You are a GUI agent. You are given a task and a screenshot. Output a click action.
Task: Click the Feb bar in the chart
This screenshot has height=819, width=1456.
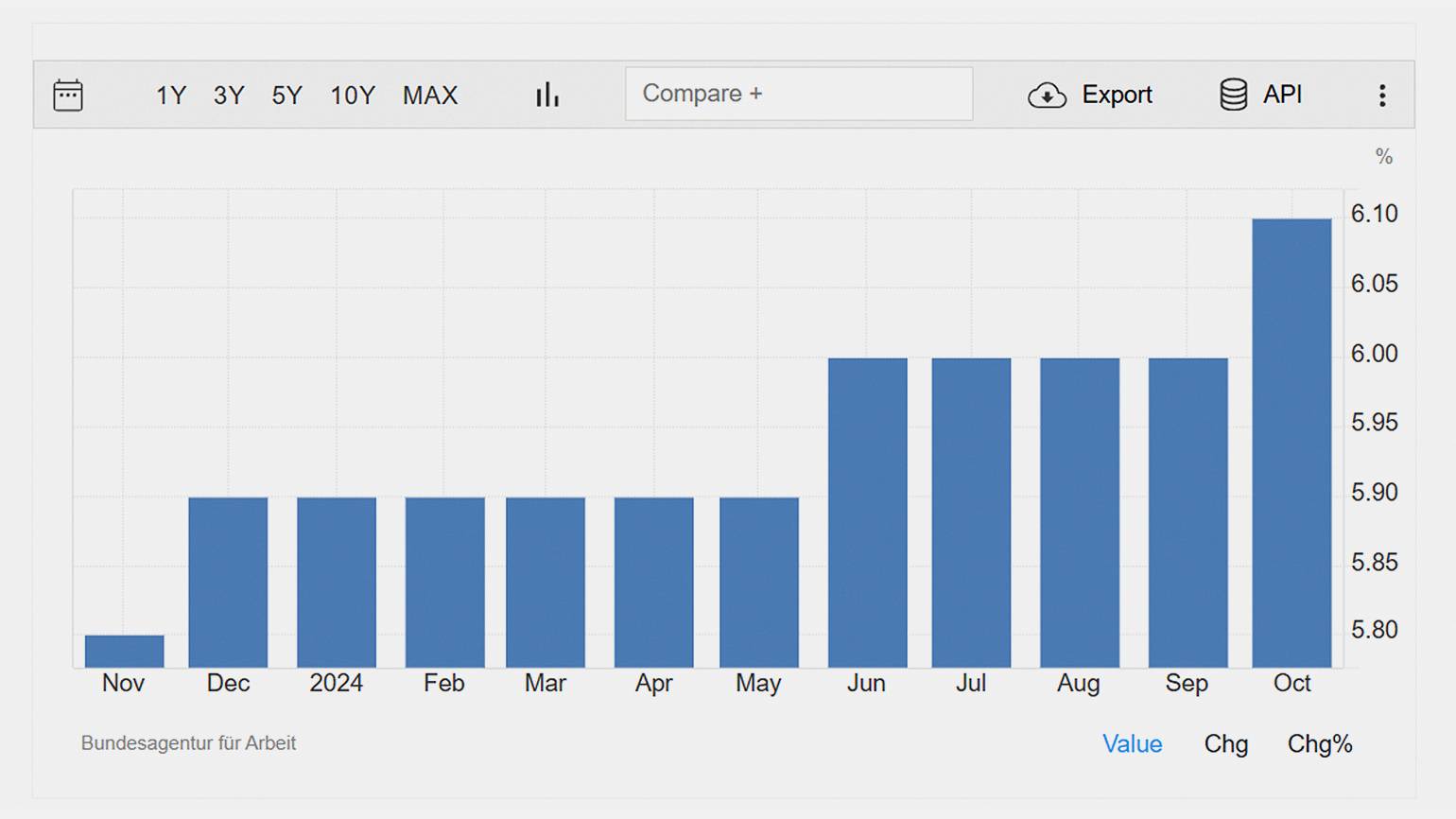click(445, 583)
